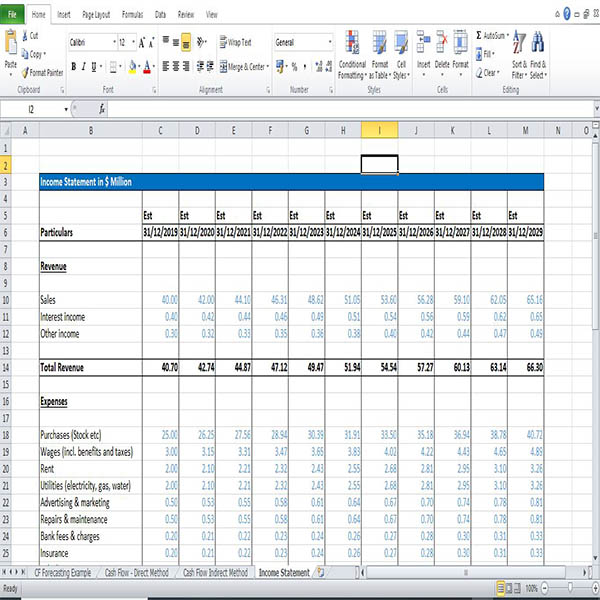
Task: Click the Copy icon
Action: [25, 54]
